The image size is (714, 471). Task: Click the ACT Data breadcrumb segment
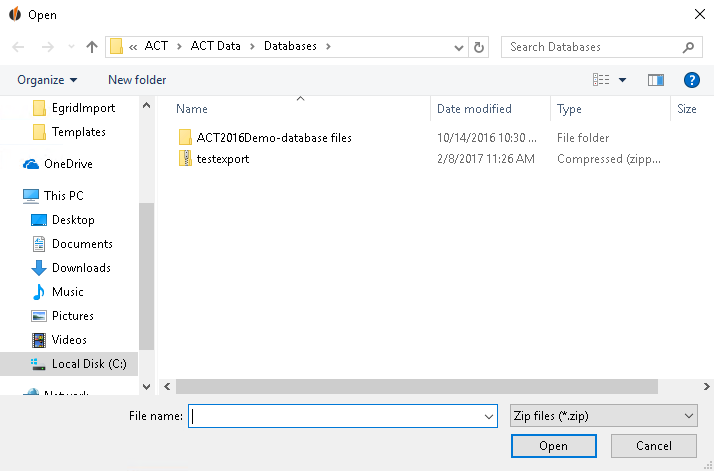[215, 46]
